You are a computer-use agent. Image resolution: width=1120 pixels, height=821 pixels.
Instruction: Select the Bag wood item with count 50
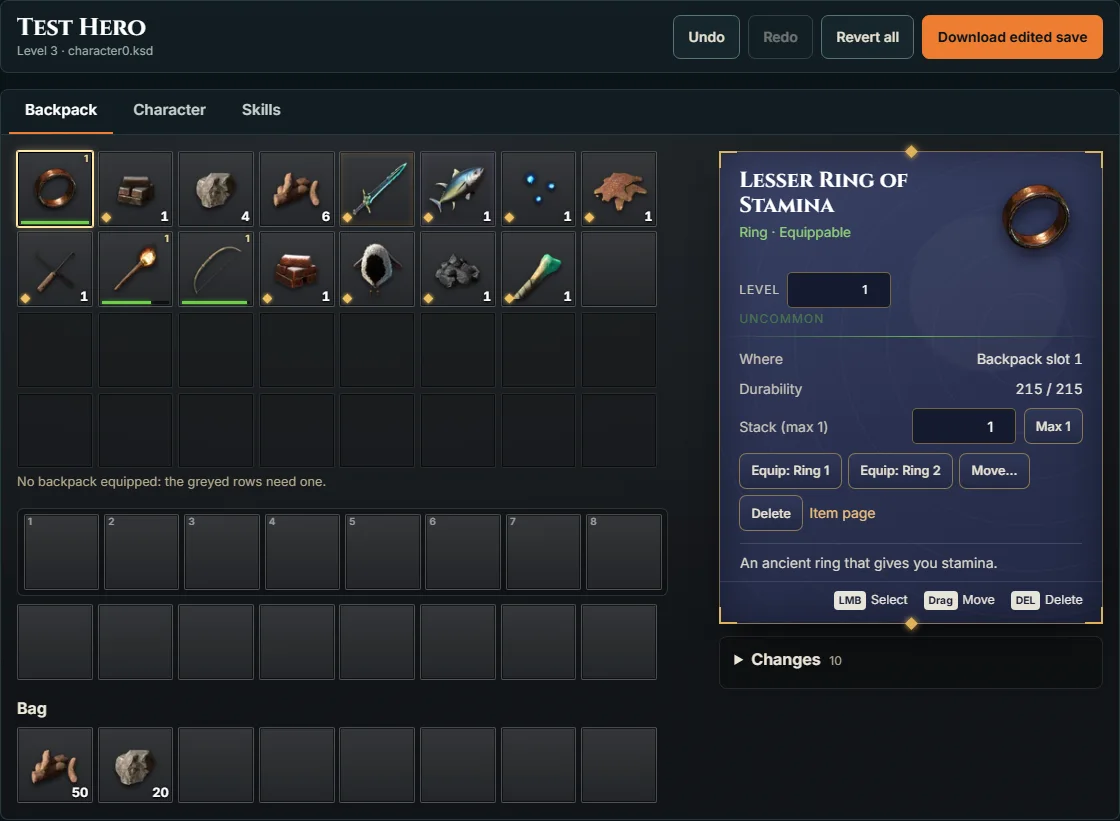55,765
